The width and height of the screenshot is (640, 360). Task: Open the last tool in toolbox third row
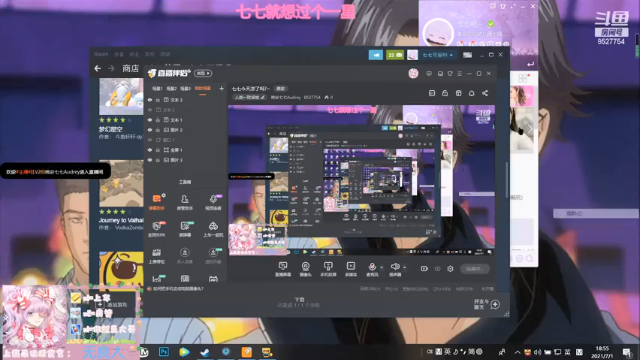[213, 256]
